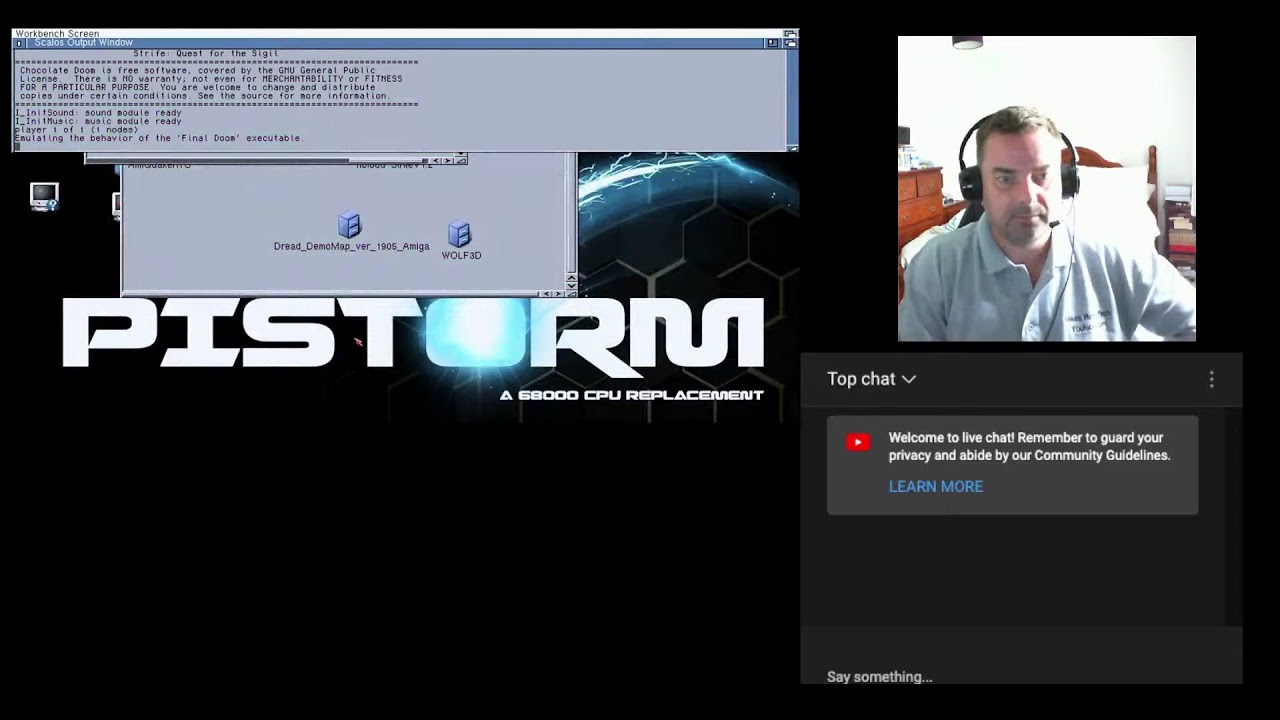Screen dimensions: 1280x720
Task: Click the line 'I_InitMusic: music module ready'
Action: [99, 121]
